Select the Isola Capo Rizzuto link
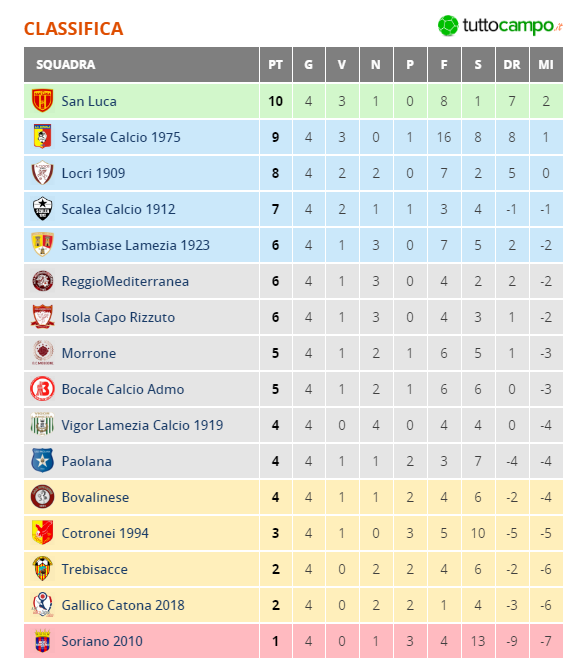The image size is (583, 662). (118, 317)
